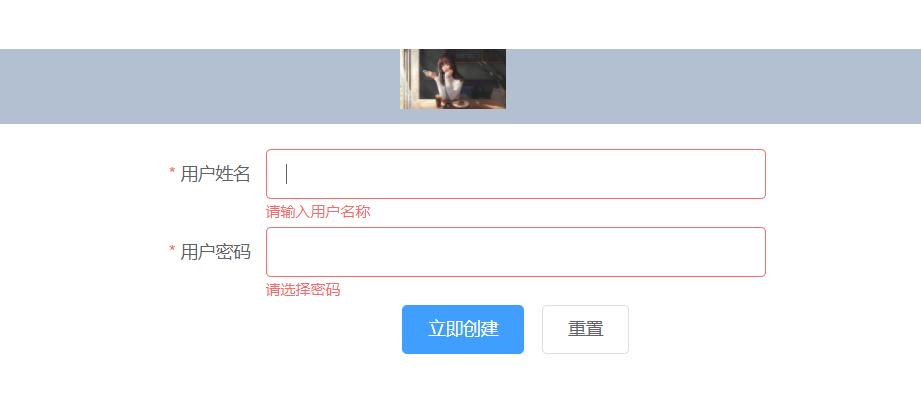This screenshot has width=921, height=406.
Task: Clear the form using 重置 button
Action: (x=585, y=329)
